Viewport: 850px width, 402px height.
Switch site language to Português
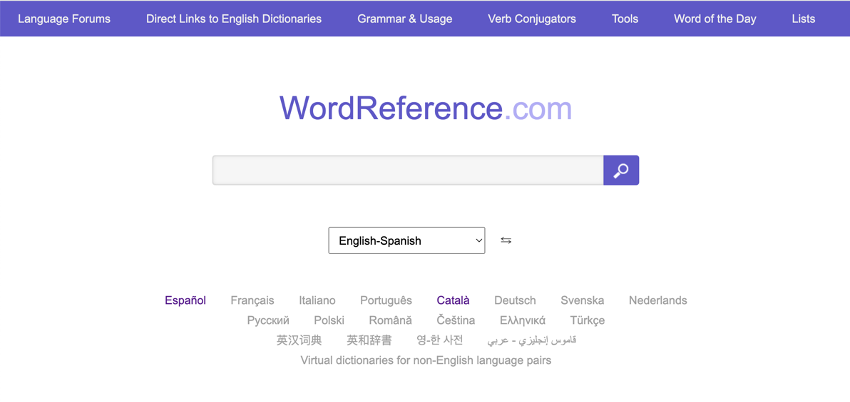pos(386,300)
